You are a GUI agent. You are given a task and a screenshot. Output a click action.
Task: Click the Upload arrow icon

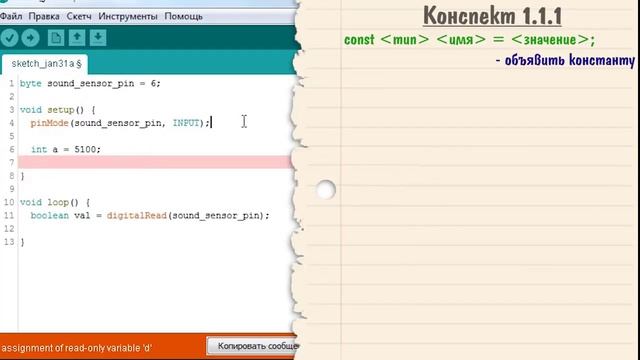tap(31, 38)
